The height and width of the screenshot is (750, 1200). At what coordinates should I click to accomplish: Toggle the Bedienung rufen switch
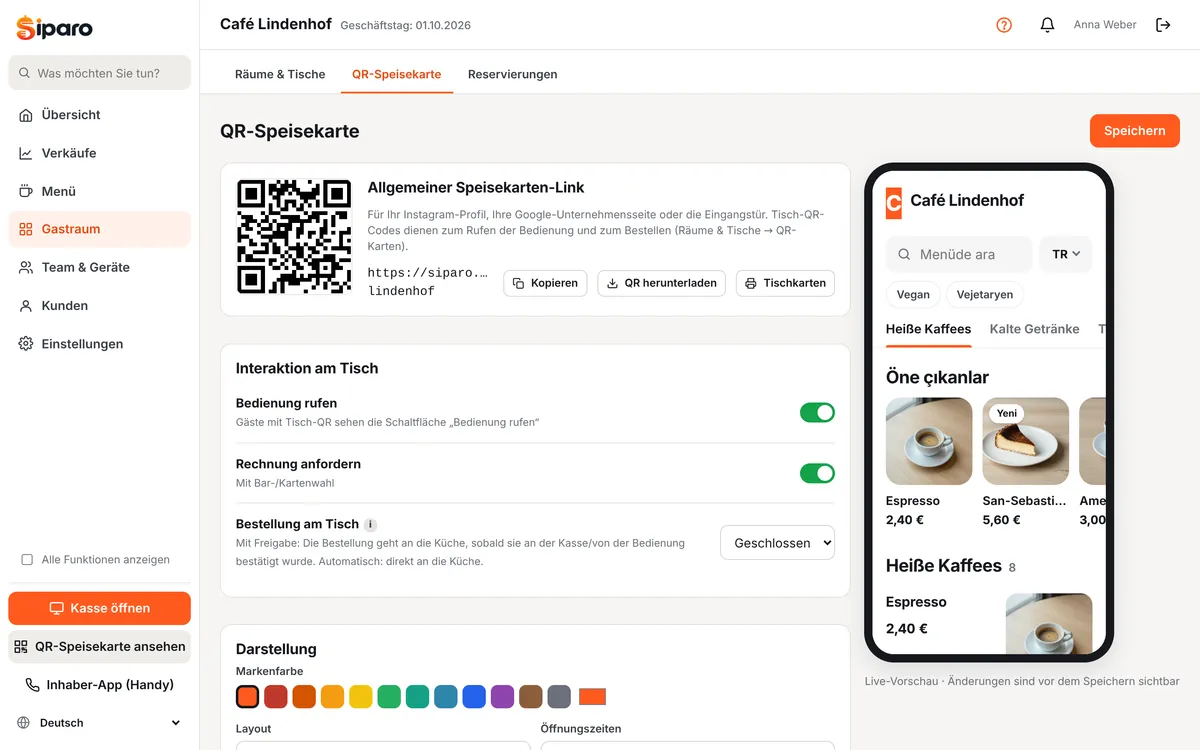coord(817,412)
